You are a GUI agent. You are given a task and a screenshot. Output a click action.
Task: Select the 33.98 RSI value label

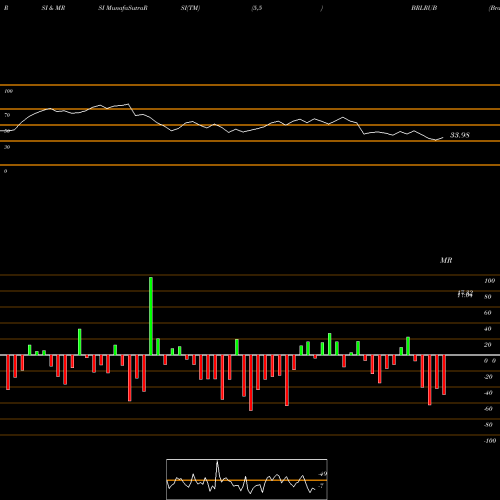pos(460,135)
